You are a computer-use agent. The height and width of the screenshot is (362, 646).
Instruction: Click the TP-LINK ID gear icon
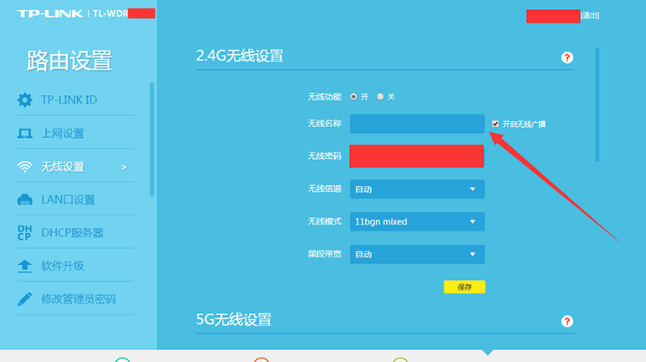[x=25, y=100]
